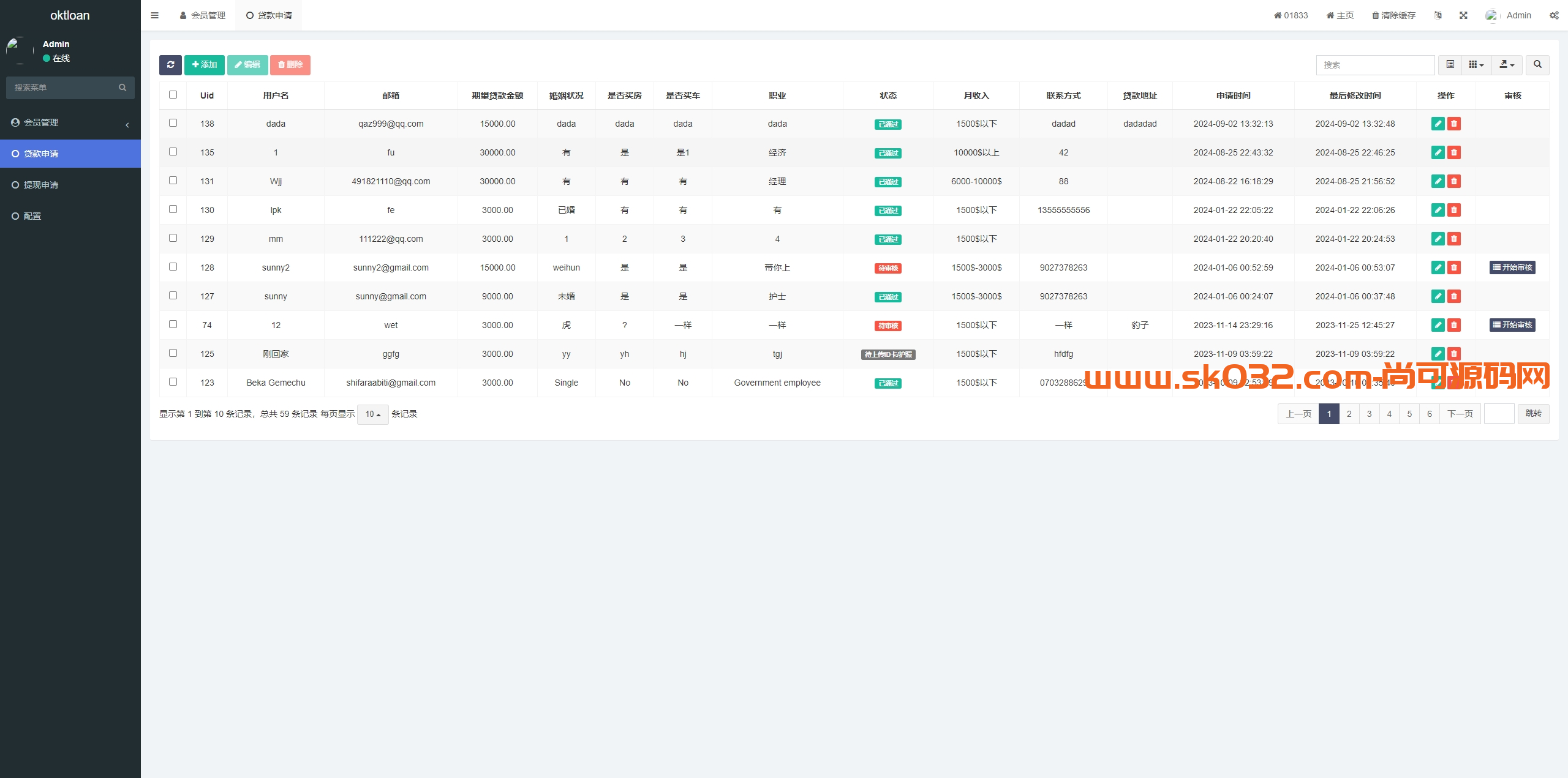
Task: Click 开始审核 for row 128
Action: [x=1512, y=267]
